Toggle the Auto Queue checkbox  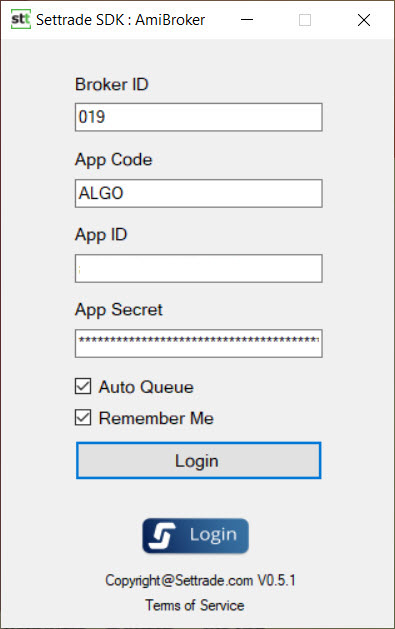(x=83, y=386)
